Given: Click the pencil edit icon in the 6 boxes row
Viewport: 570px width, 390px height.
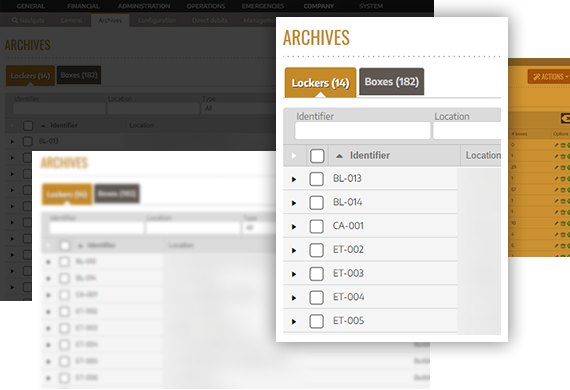Looking at the screenshot, I should pos(556,246).
